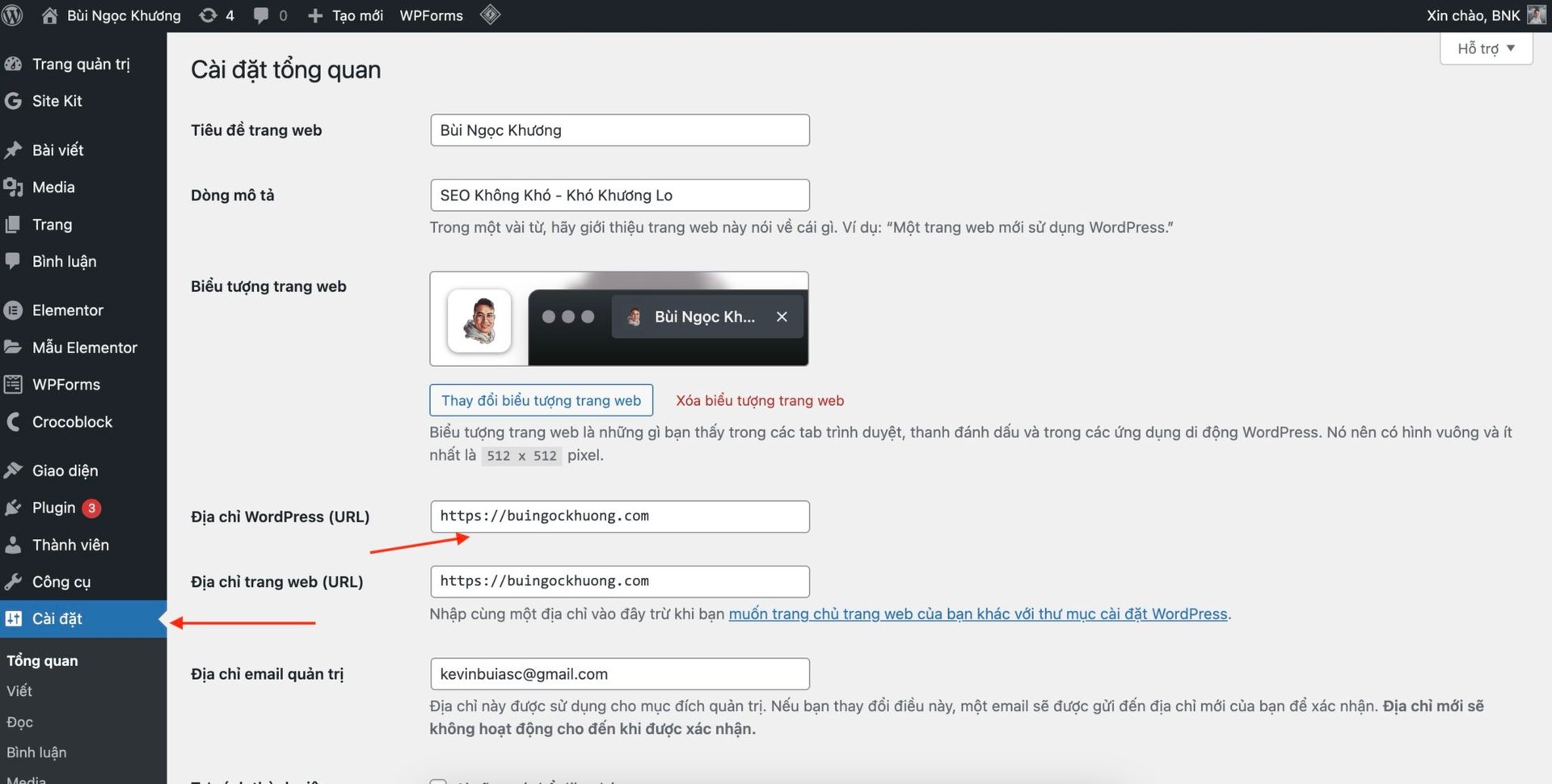Click the Crocoblock sidebar icon
The image size is (1552, 784).
[14, 421]
